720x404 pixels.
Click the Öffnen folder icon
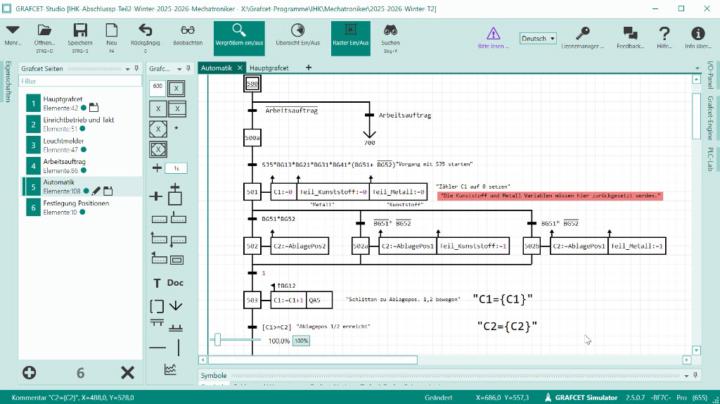(44, 30)
